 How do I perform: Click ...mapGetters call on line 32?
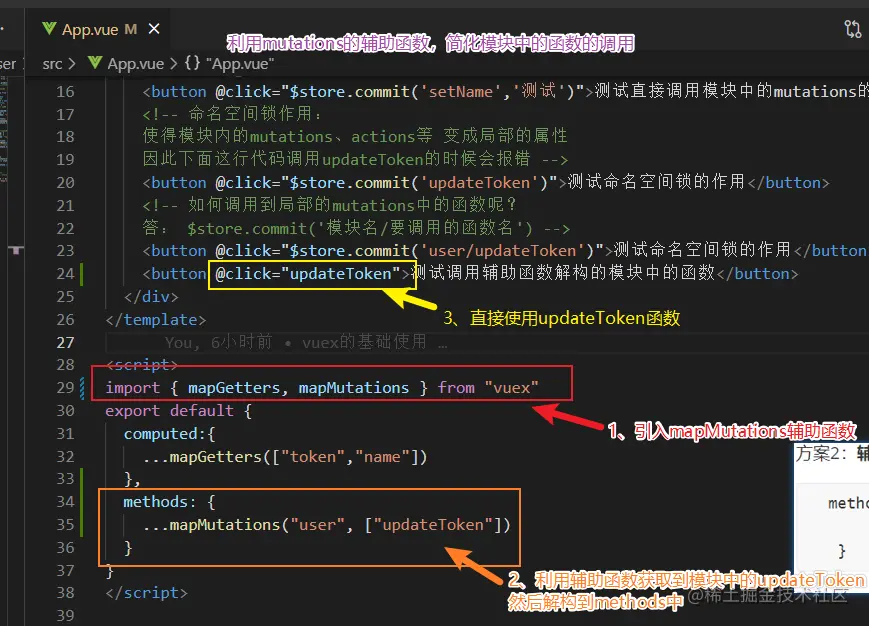[285, 457]
